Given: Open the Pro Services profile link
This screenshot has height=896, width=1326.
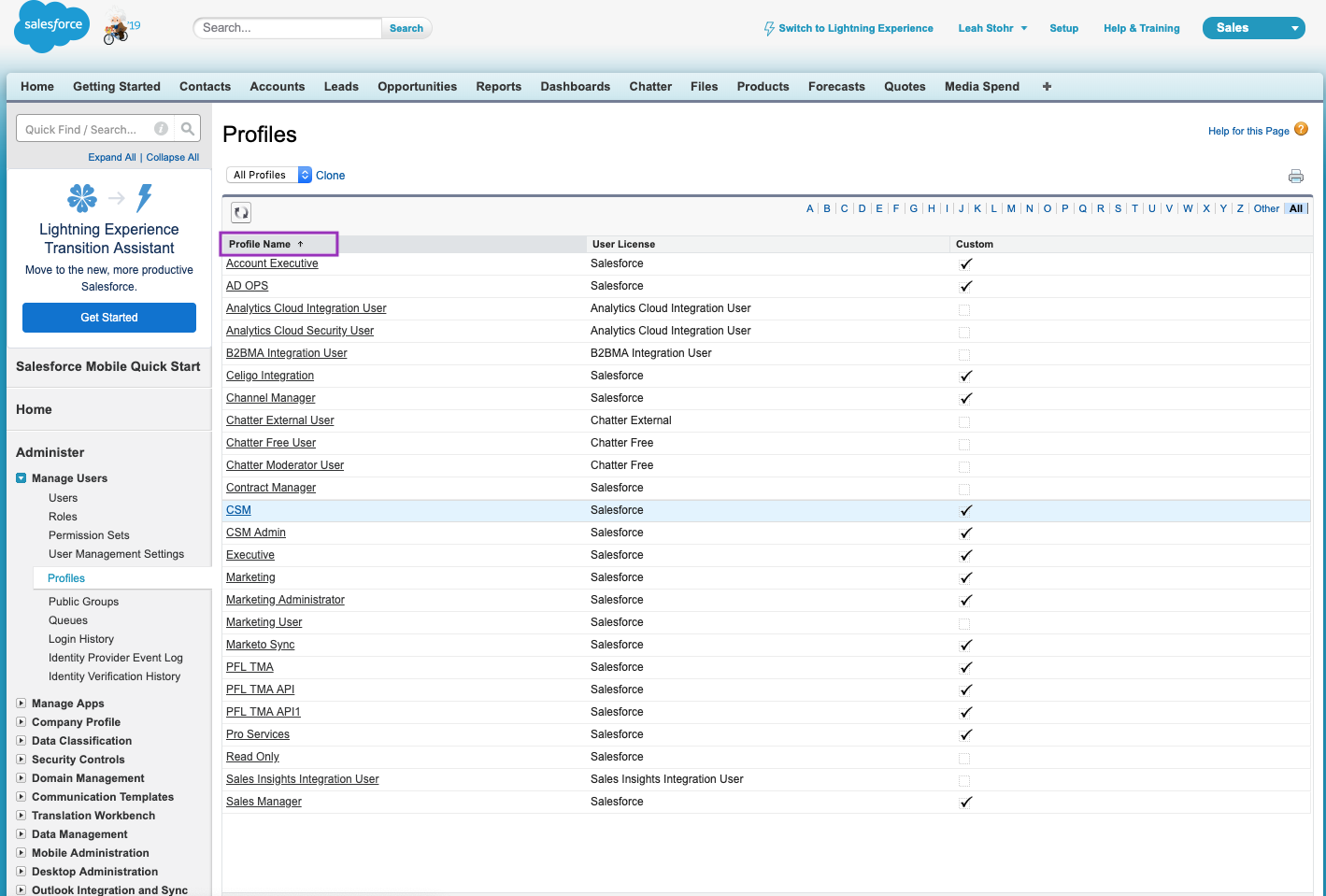Looking at the screenshot, I should click(258, 734).
